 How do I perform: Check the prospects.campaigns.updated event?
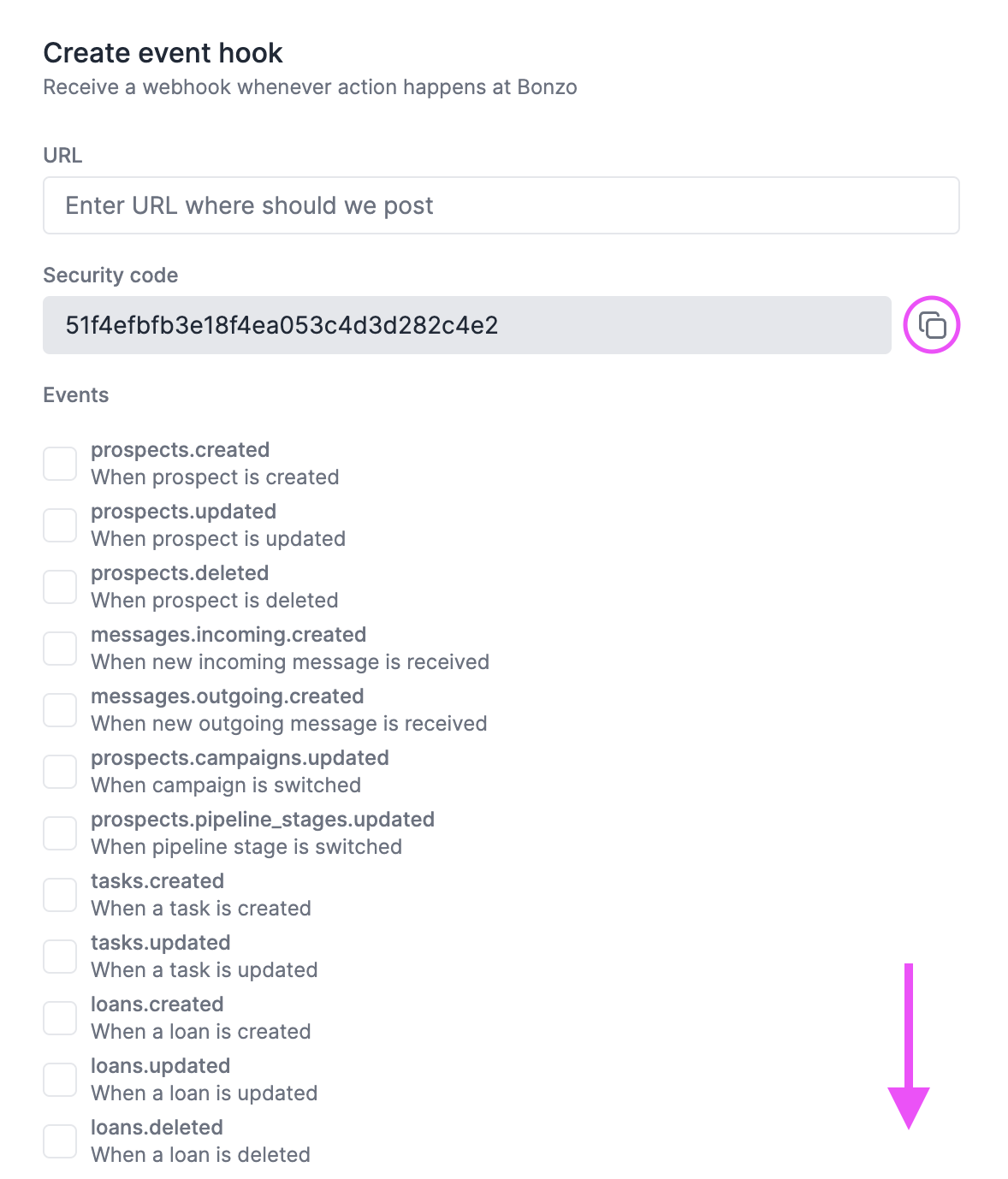point(60,771)
